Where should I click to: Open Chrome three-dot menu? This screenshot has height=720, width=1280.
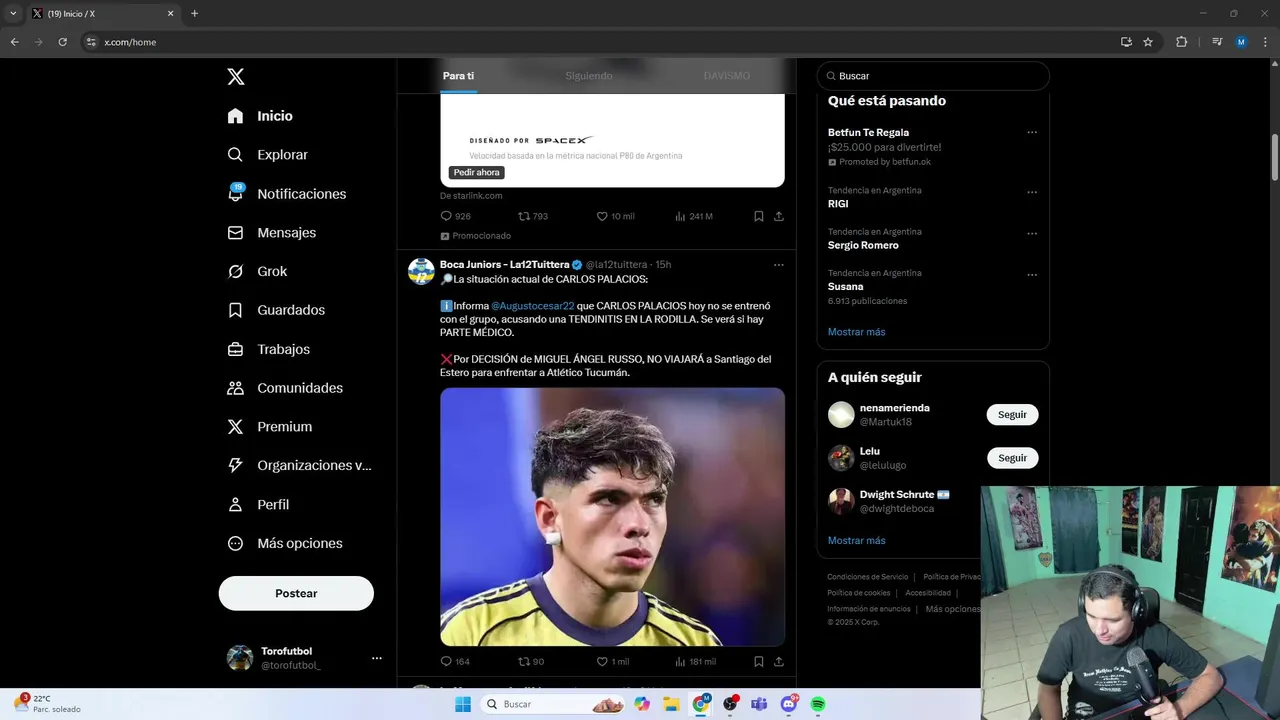coord(1266,42)
